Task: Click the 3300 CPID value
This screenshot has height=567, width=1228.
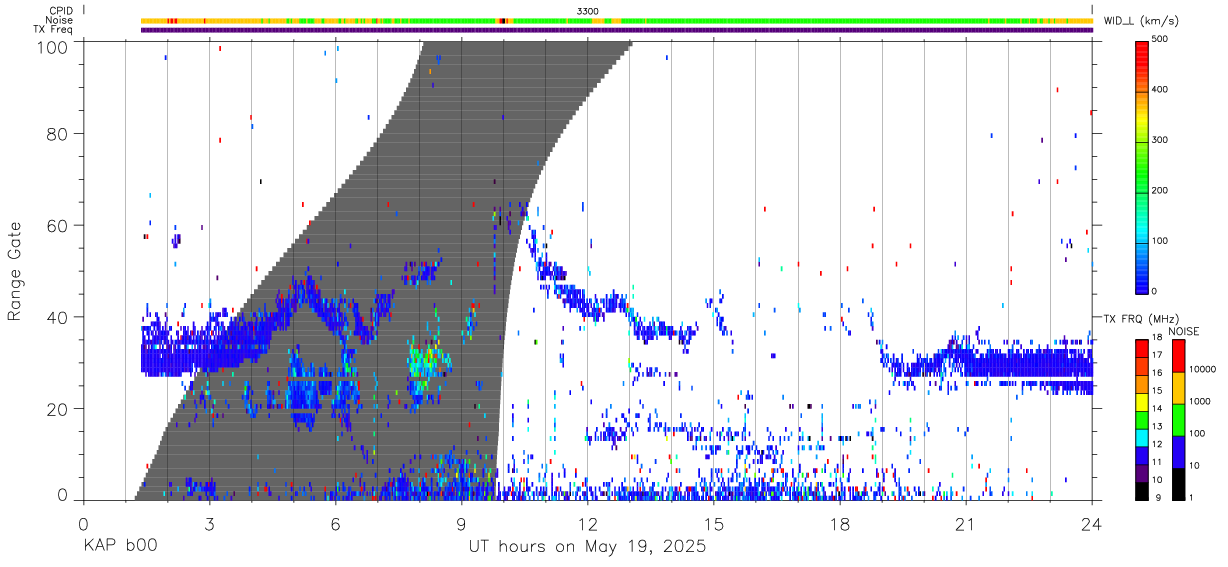Action: pos(587,10)
